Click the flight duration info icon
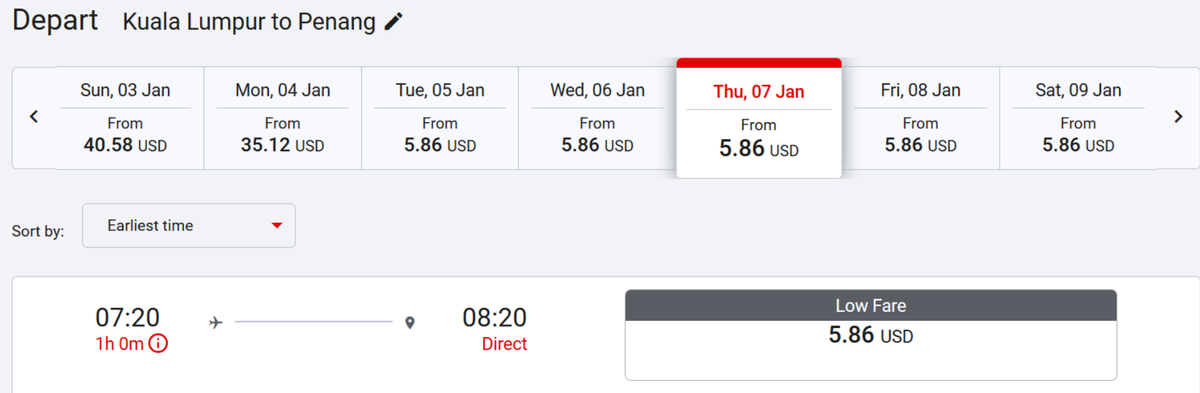Image resolution: width=1200 pixels, height=393 pixels. coord(158,344)
